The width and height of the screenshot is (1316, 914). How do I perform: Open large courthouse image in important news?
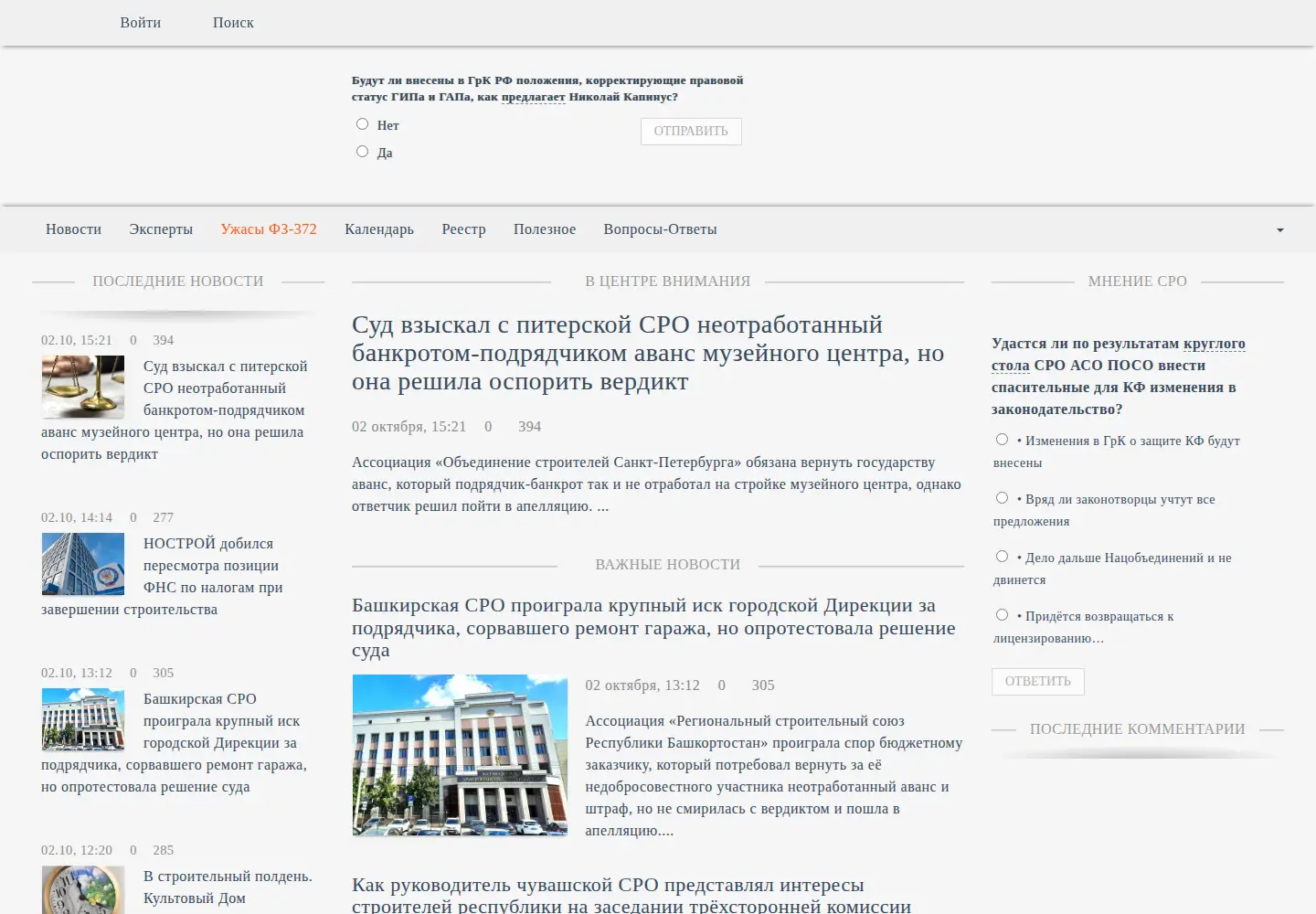[460, 756]
